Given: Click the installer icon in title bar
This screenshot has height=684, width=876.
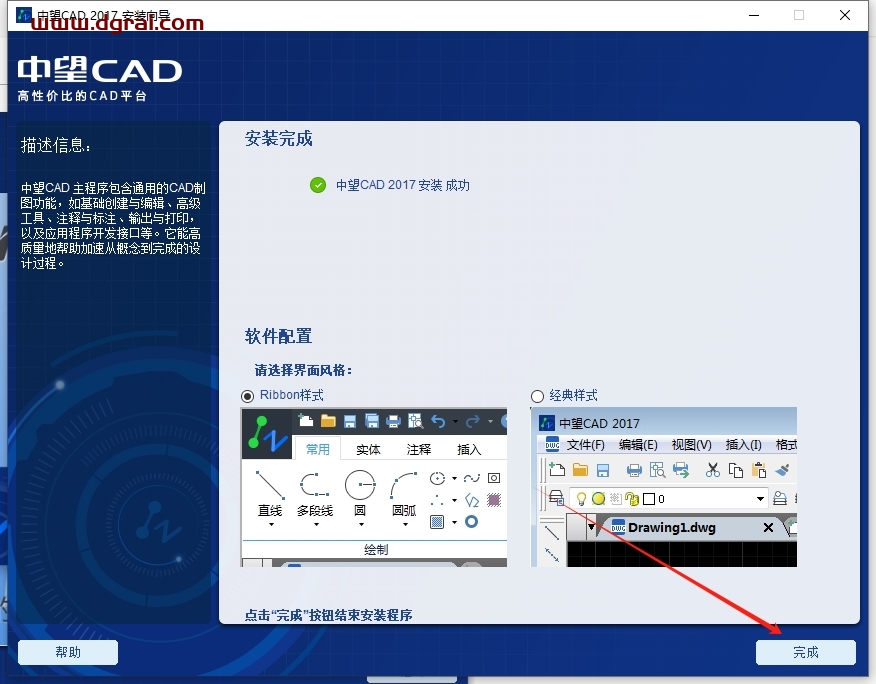Looking at the screenshot, I should (x=24, y=15).
